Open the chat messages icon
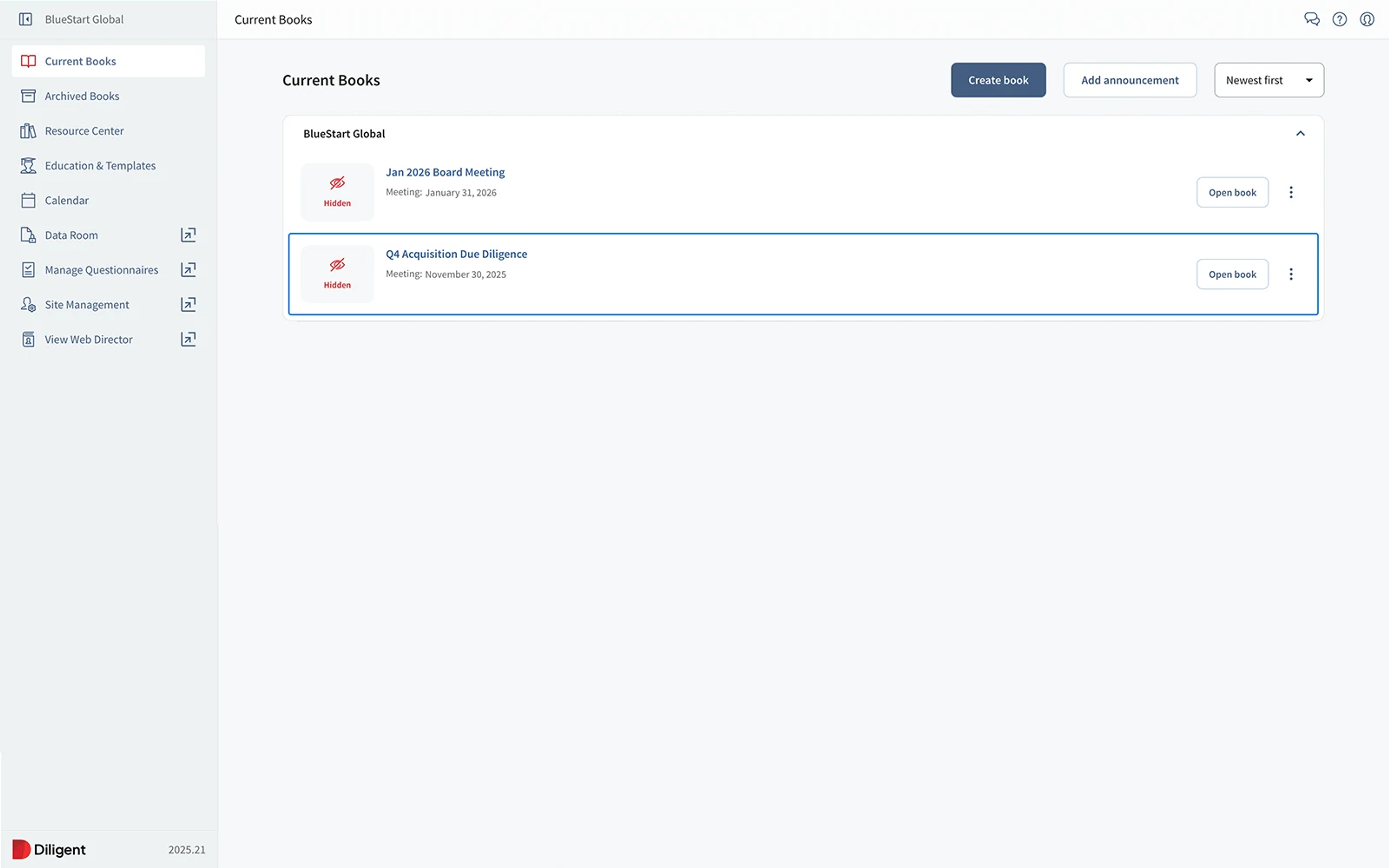 pyautogui.click(x=1312, y=20)
